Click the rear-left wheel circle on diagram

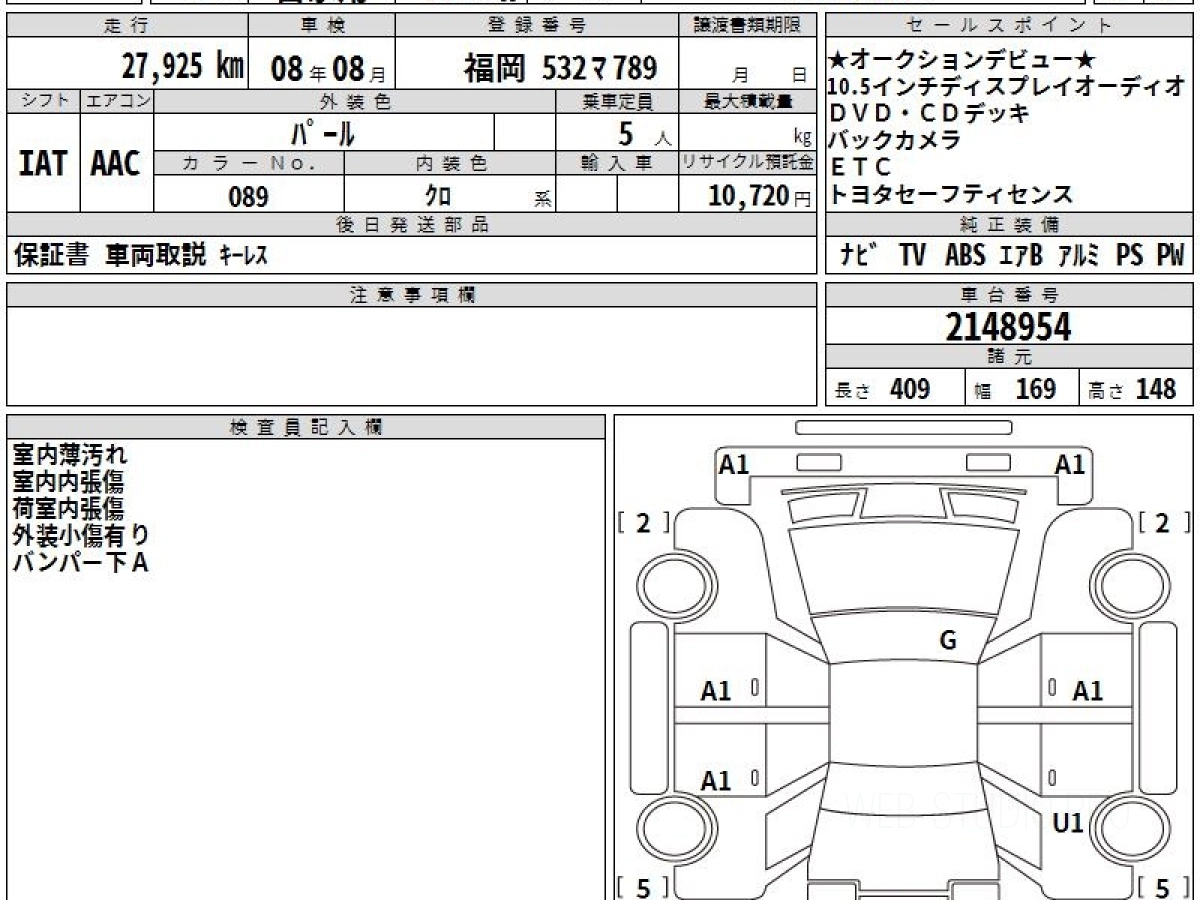668,829
